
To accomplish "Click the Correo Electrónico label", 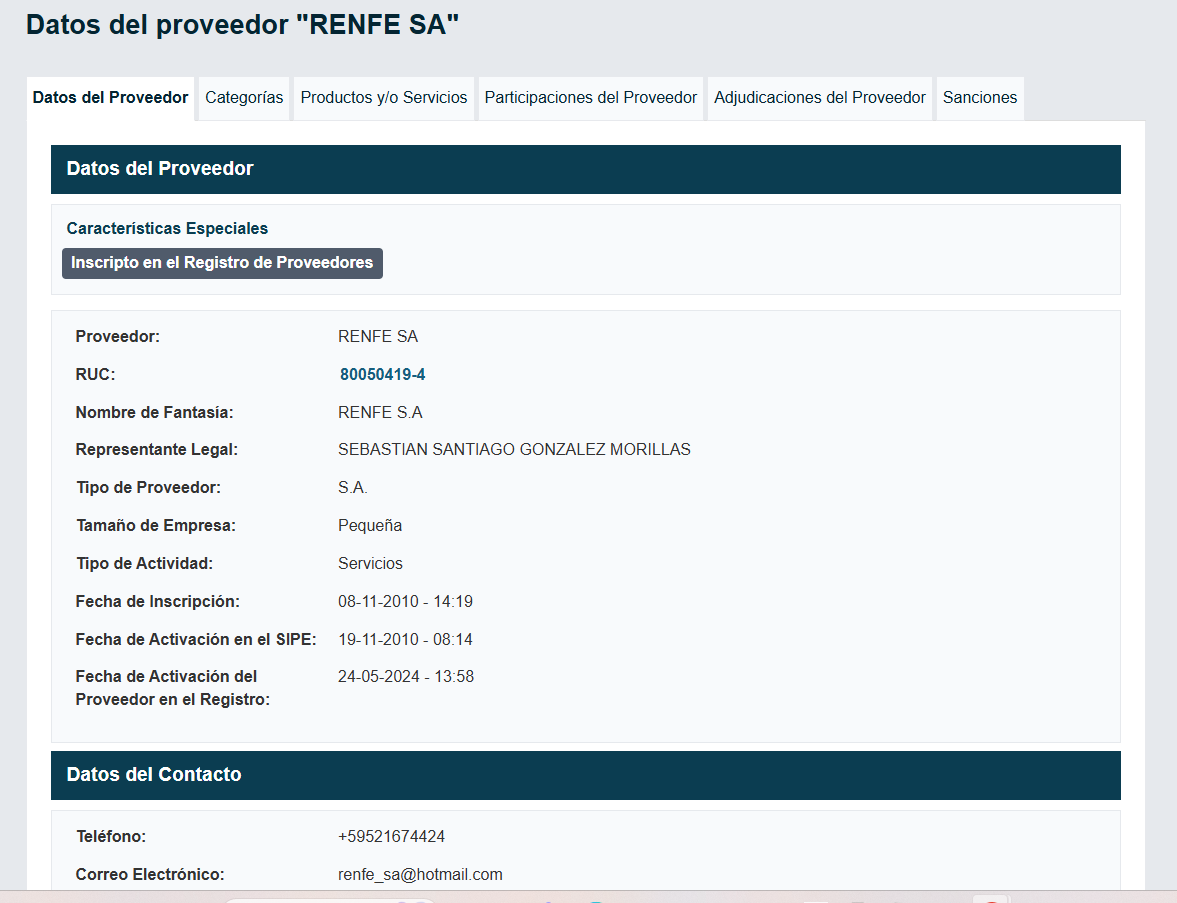I will point(150,874).
